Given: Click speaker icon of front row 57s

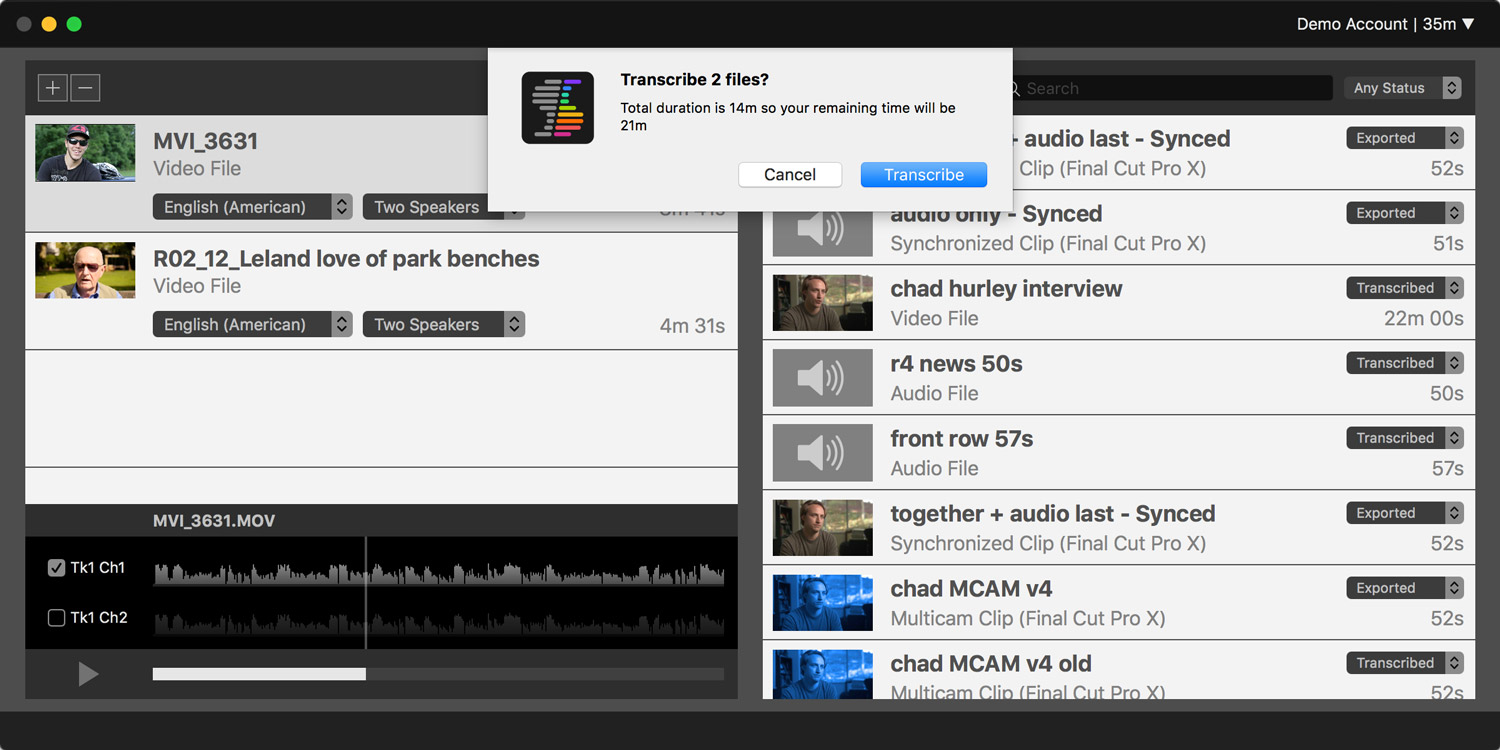Looking at the screenshot, I should [x=822, y=453].
